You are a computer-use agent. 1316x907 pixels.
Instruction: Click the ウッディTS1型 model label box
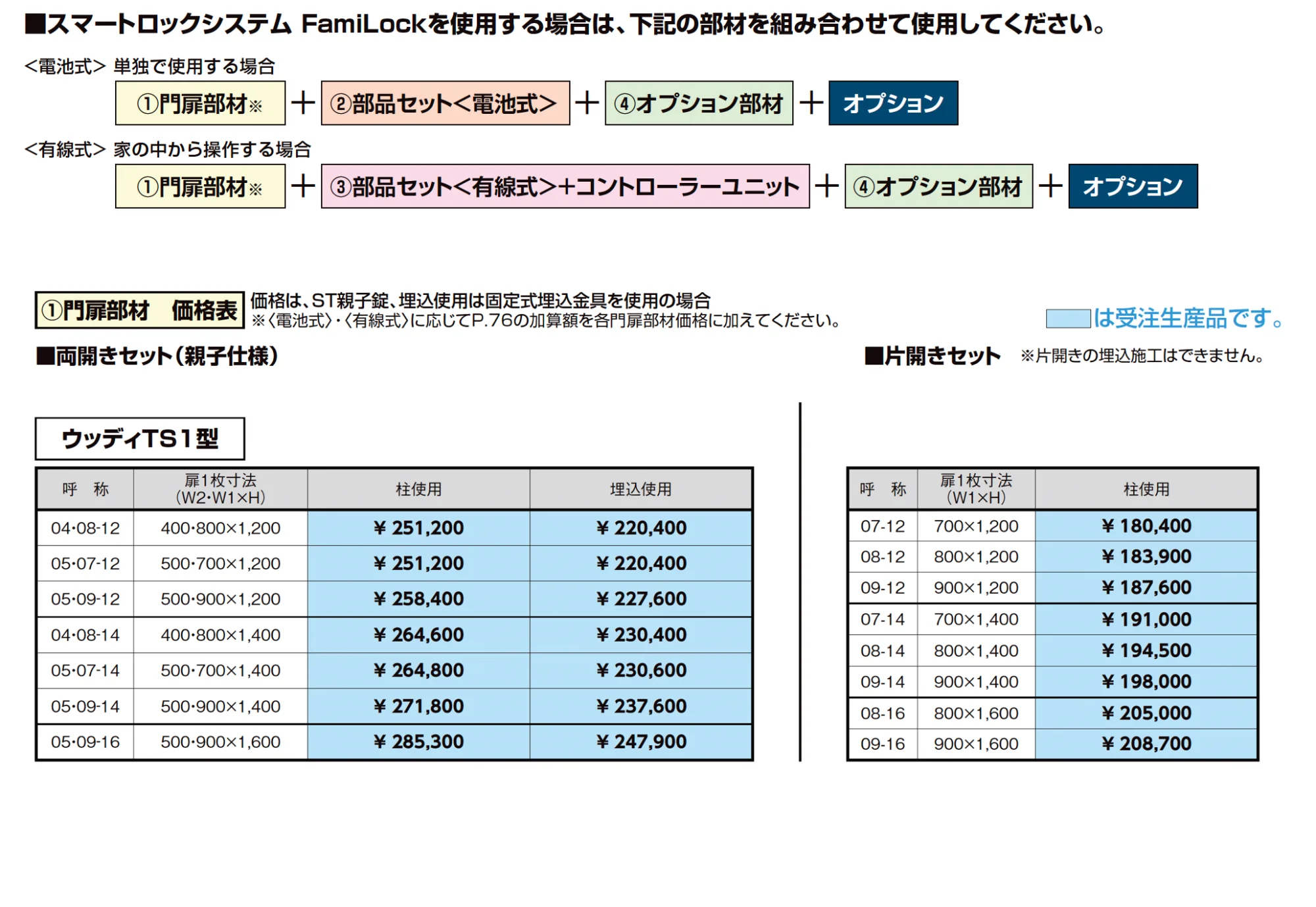click(139, 438)
